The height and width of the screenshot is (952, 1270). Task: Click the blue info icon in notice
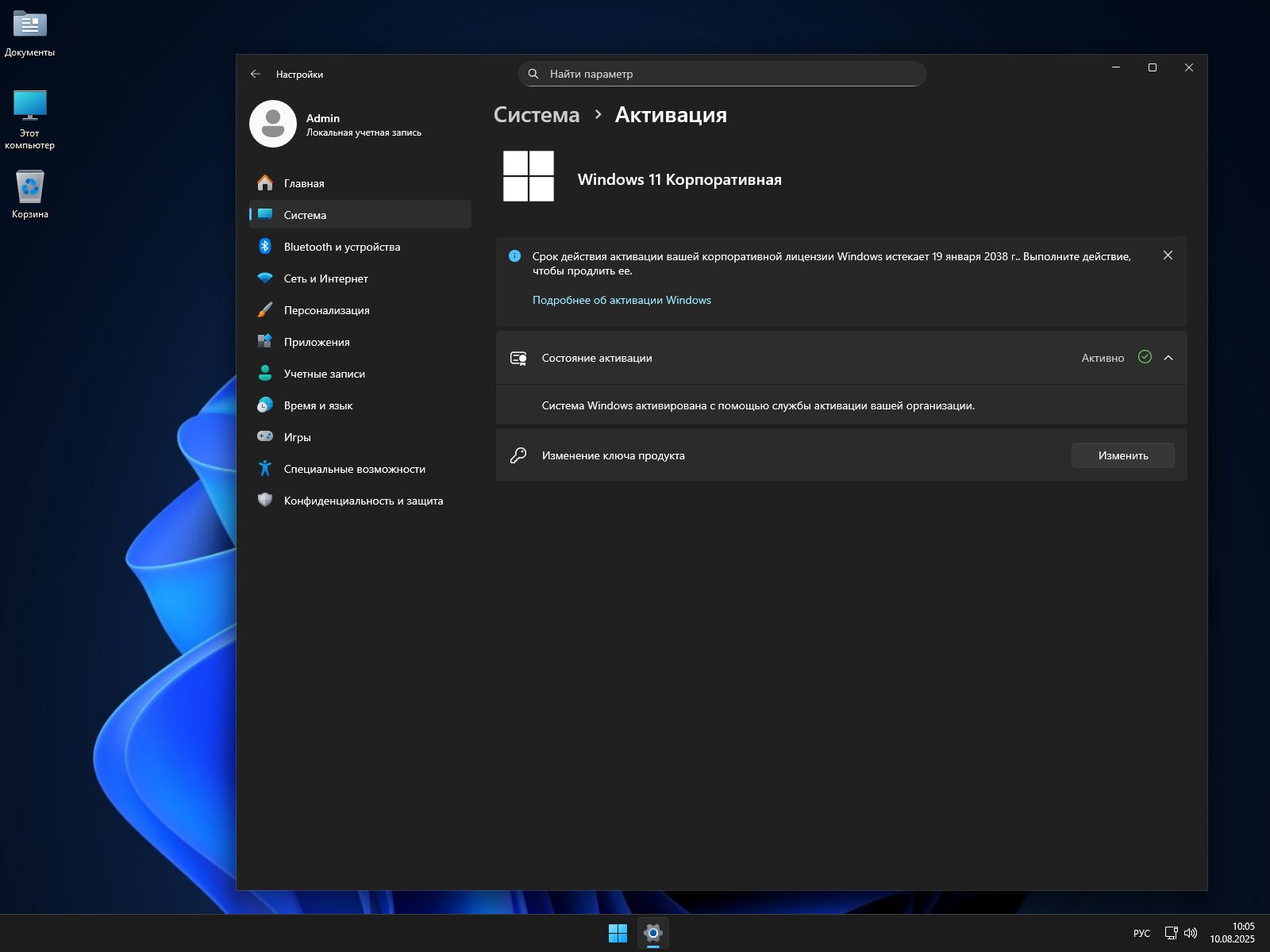(x=514, y=256)
